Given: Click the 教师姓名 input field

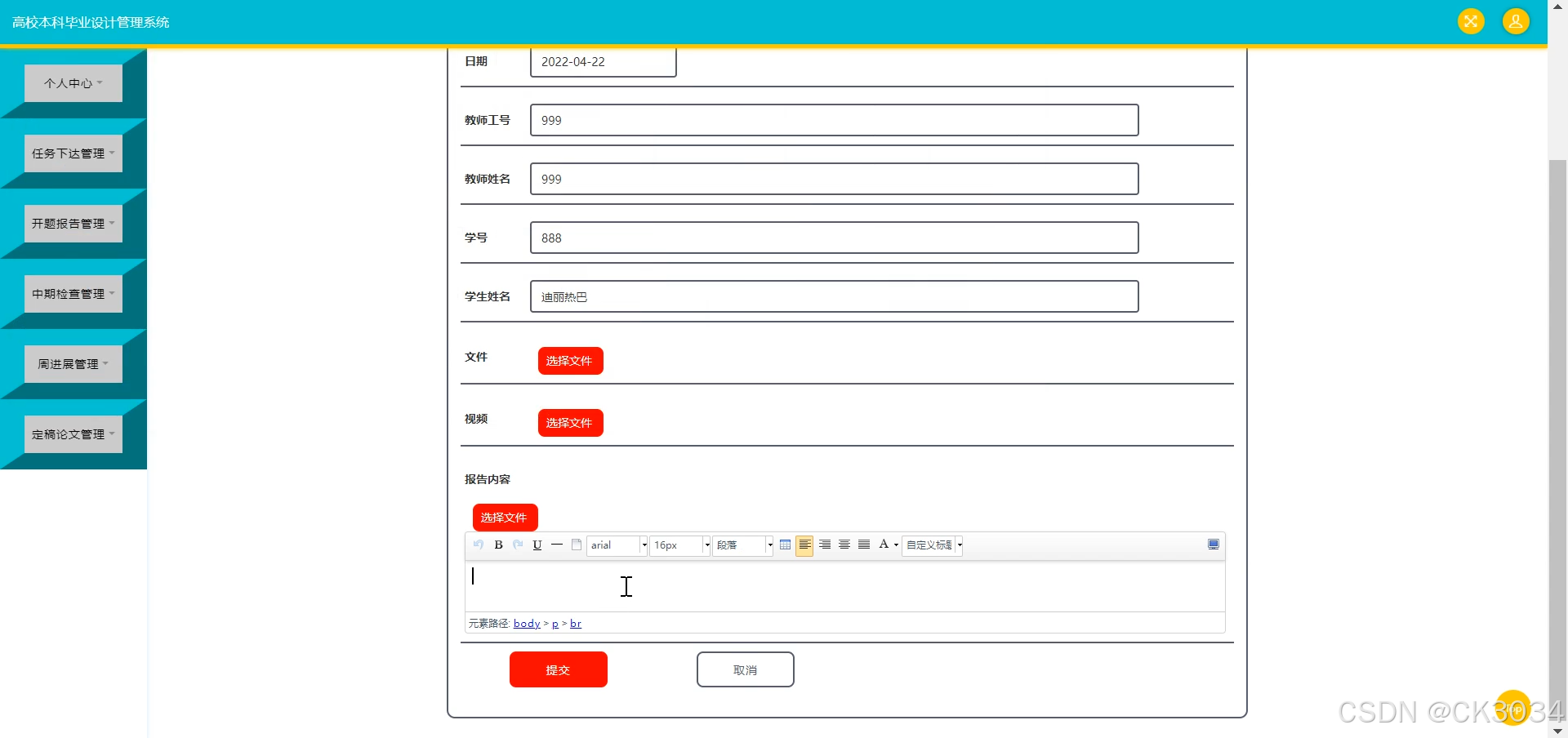Looking at the screenshot, I should 835,179.
